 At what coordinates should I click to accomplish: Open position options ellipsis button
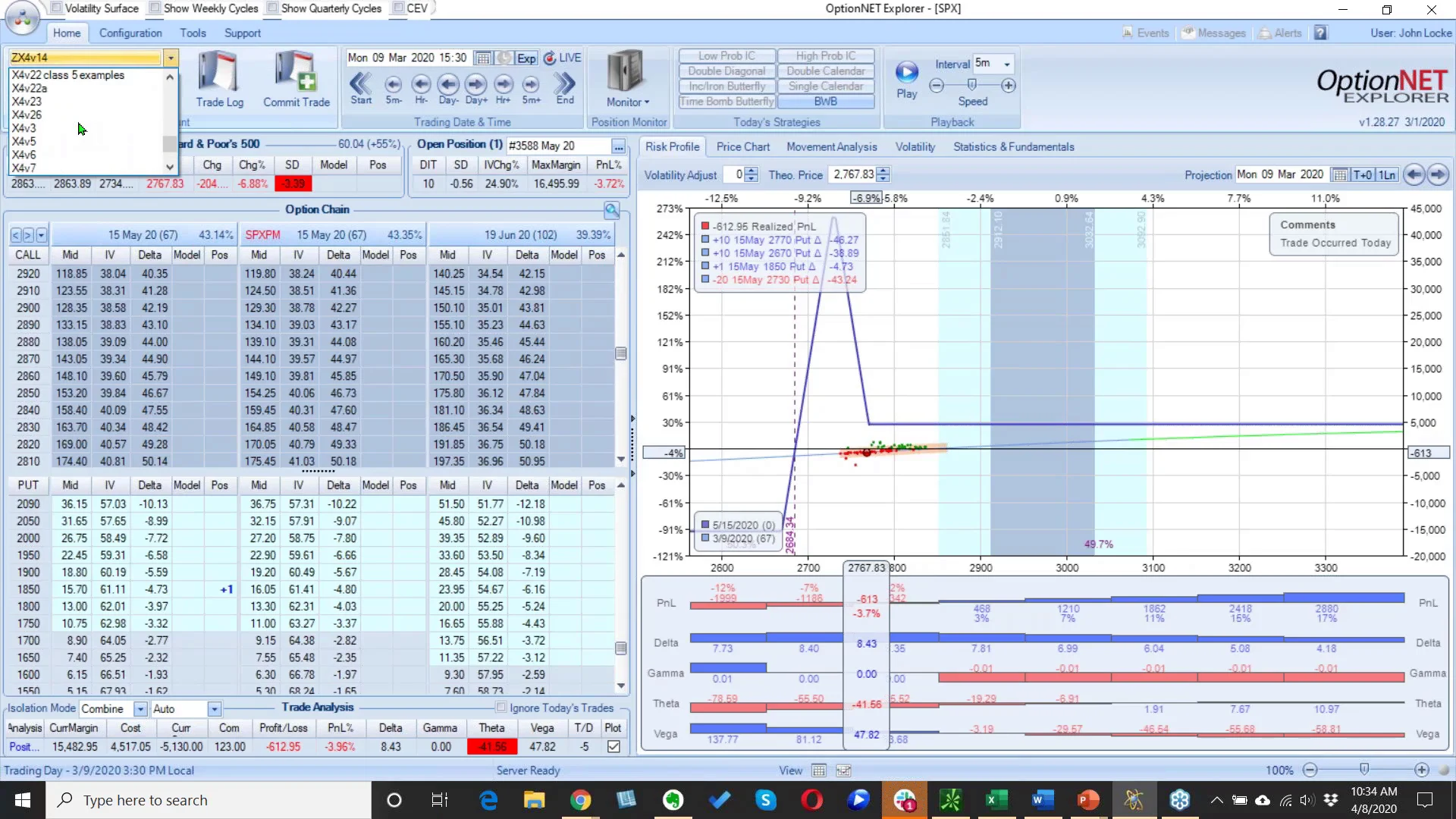point(619,146)
